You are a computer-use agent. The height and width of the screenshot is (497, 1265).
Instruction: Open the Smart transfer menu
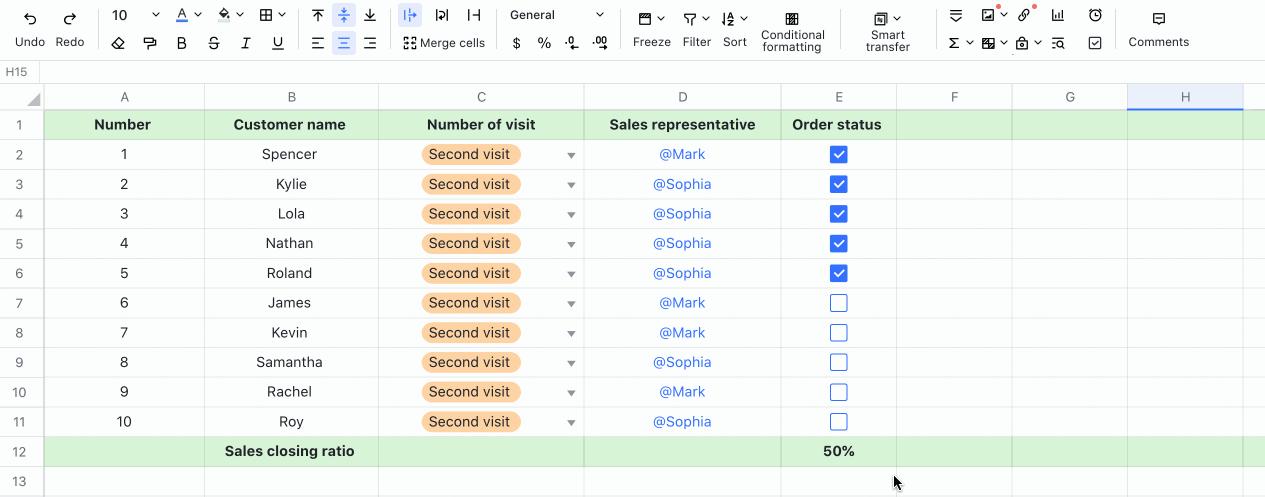887,29
